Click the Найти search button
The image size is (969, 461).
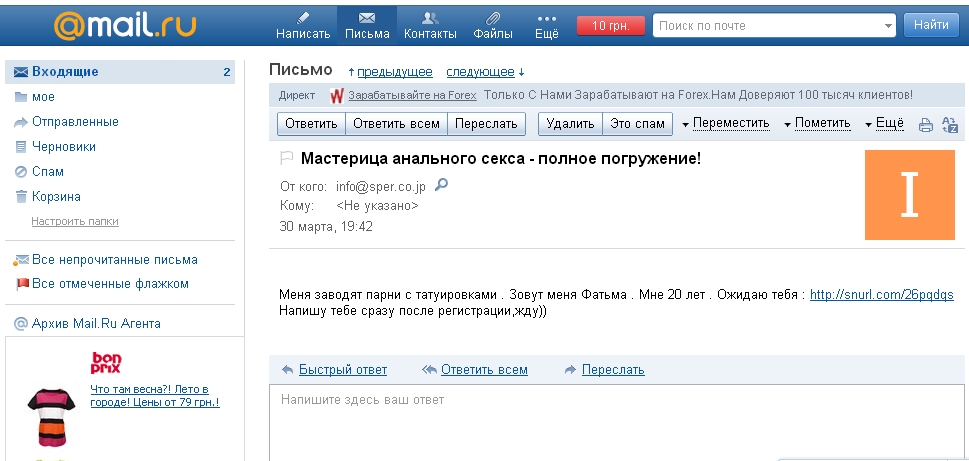point(931,25)
